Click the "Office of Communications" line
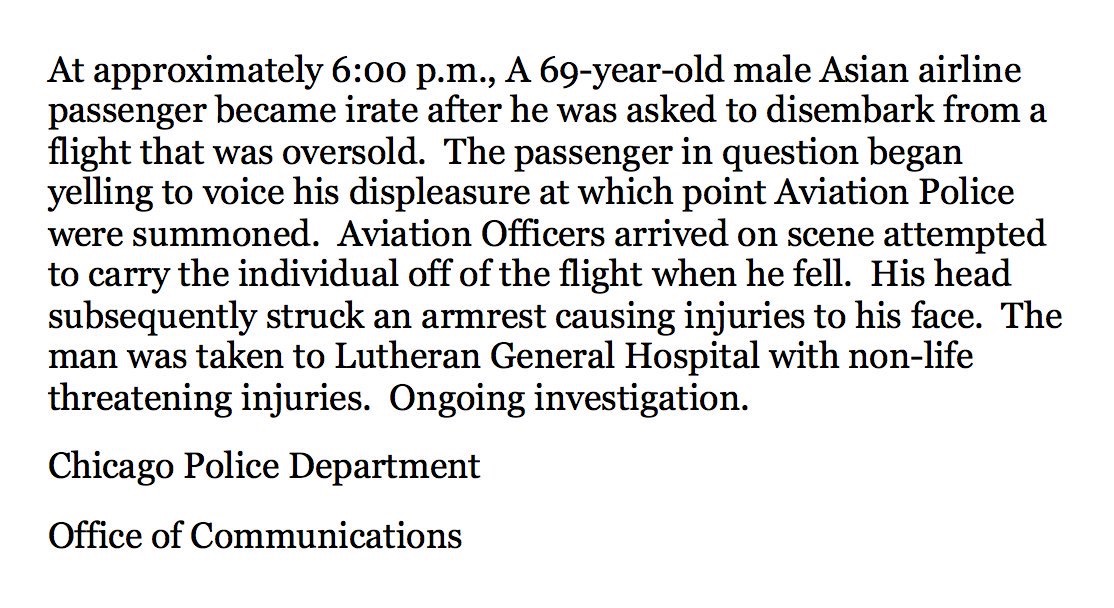This screenshot has width=1114, height=608. (255, 536)
